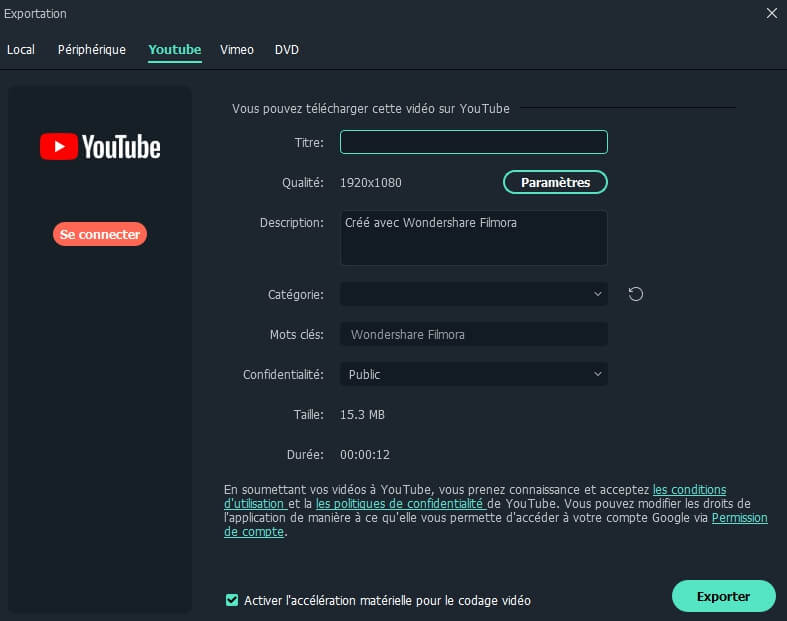Expand the Catégorie dropdown

(474, 294)
